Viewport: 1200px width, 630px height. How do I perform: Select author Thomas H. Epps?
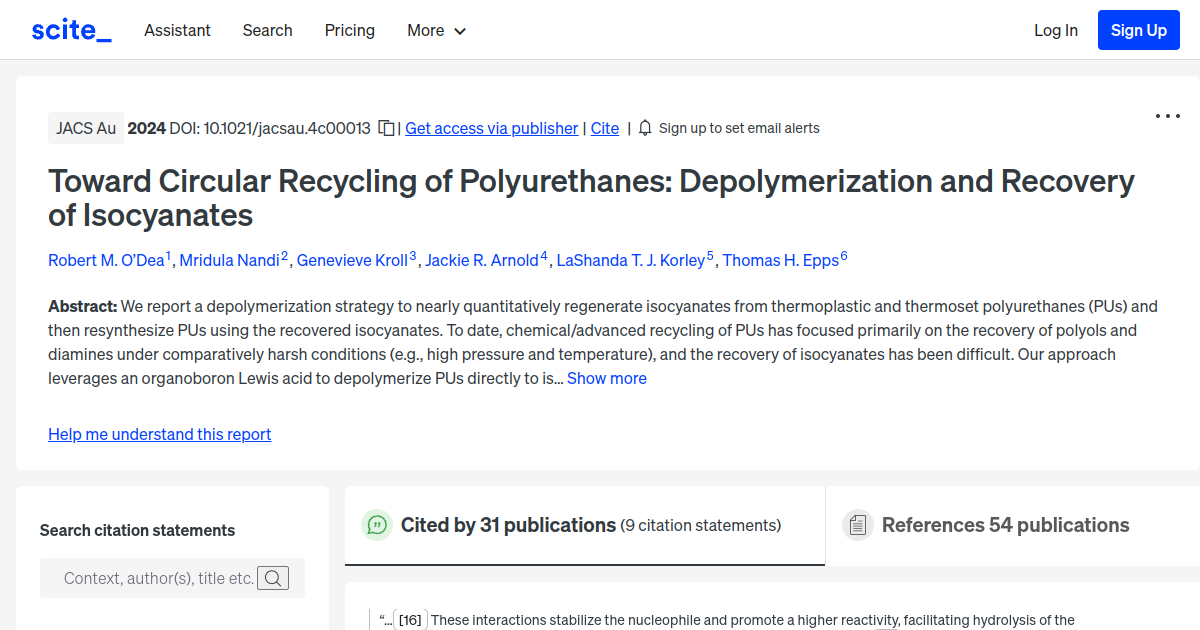pos(781,260)
